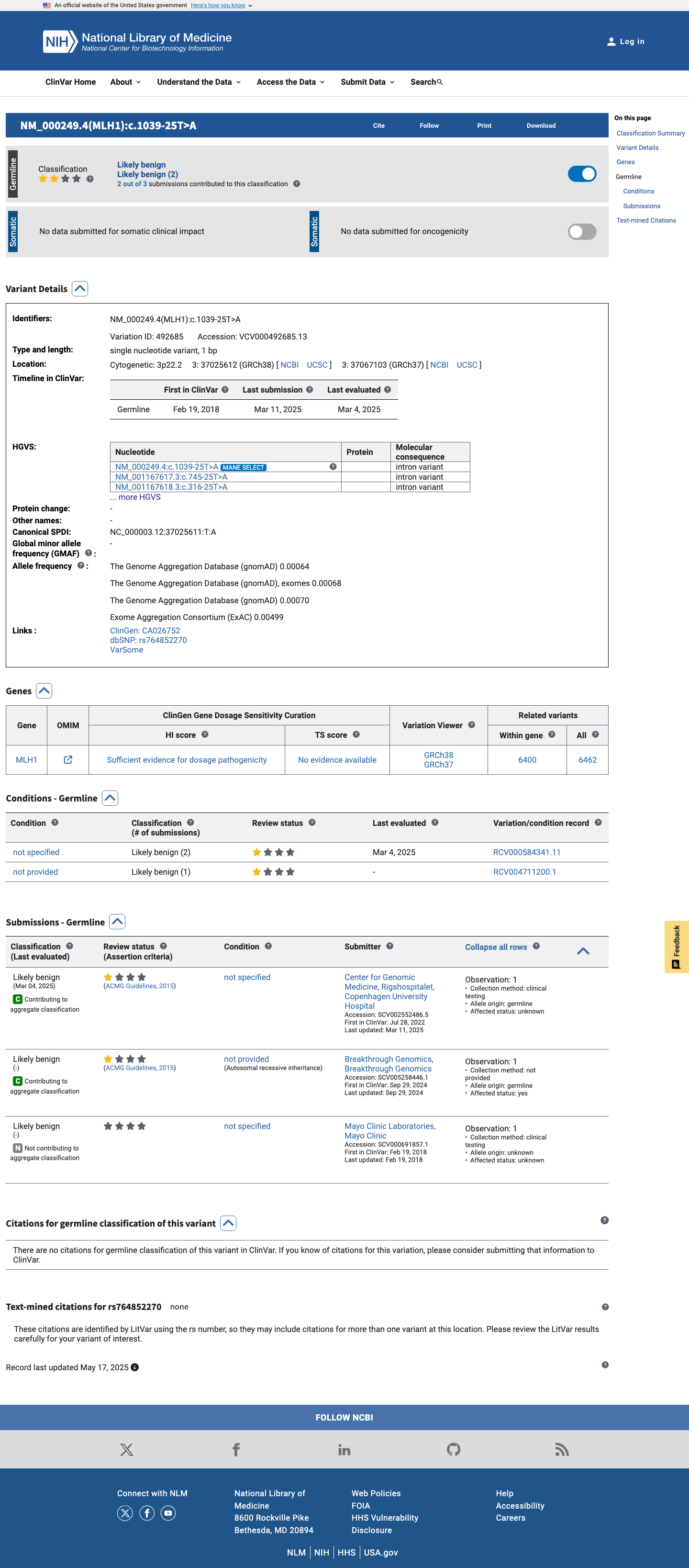Open record RCV000584341.11
The image size is (689, 1568).
point(527,852)
